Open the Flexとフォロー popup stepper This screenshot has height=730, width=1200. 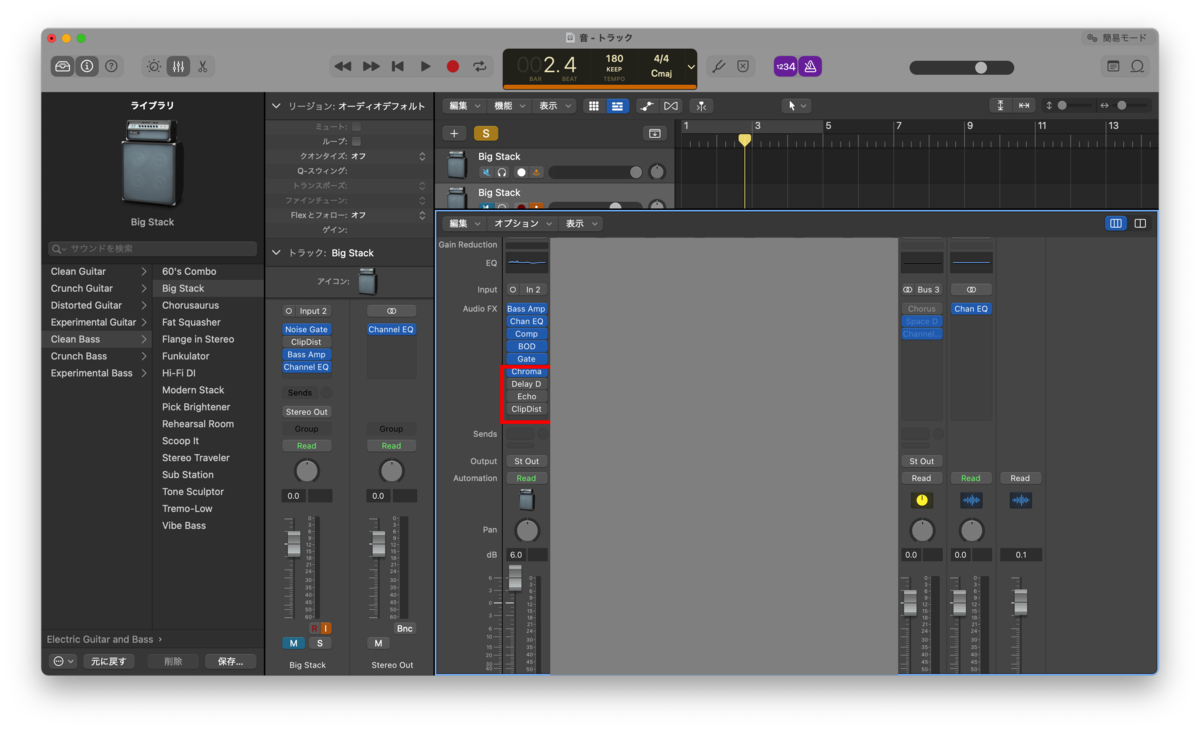click(422, 215)
